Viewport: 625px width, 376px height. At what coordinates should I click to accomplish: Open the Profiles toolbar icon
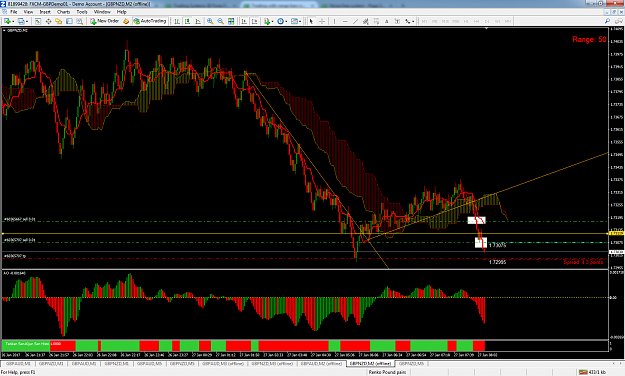[x=21, y=21]
